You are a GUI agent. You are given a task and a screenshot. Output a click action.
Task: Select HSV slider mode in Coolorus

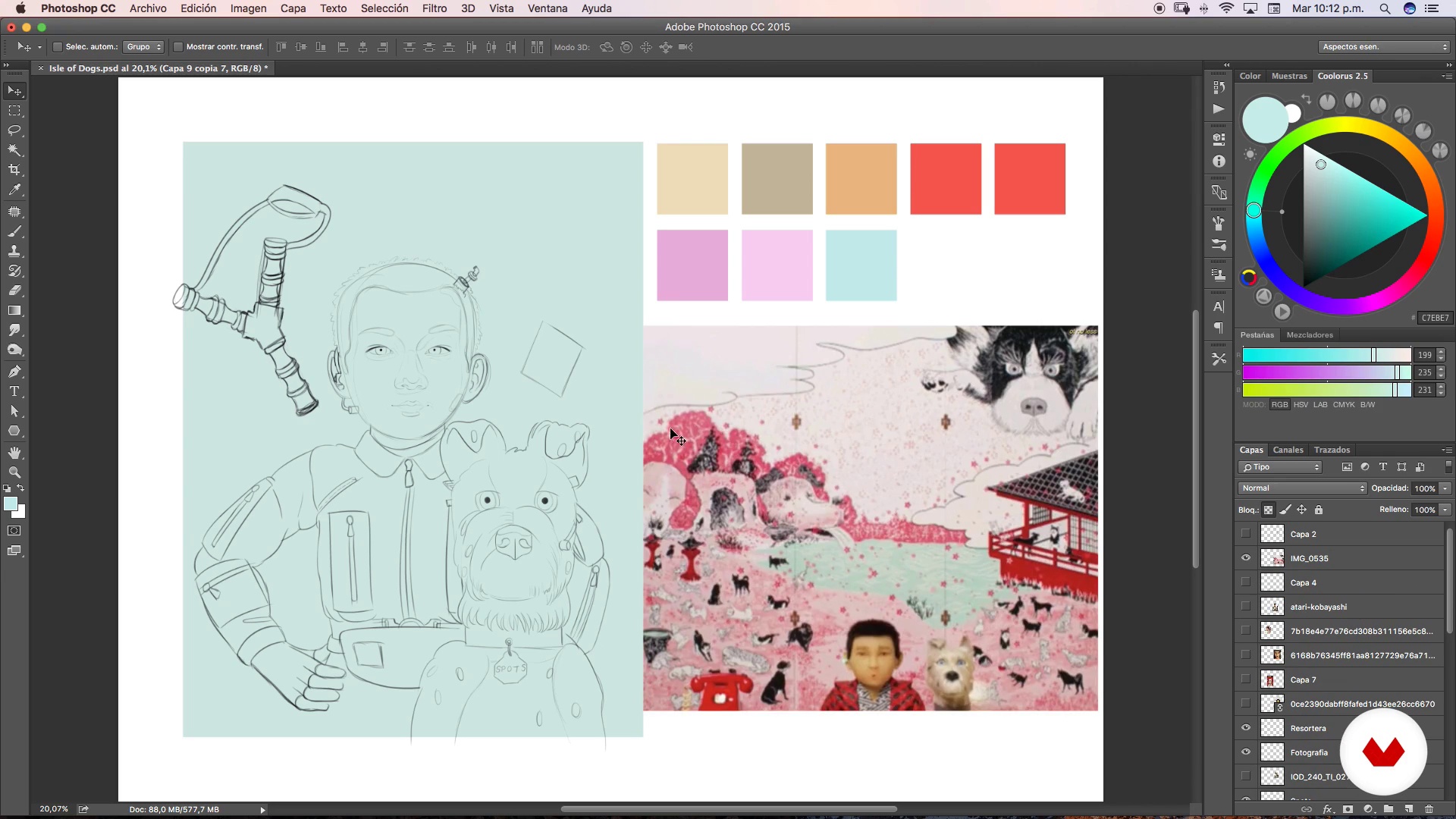point(1301,405)
